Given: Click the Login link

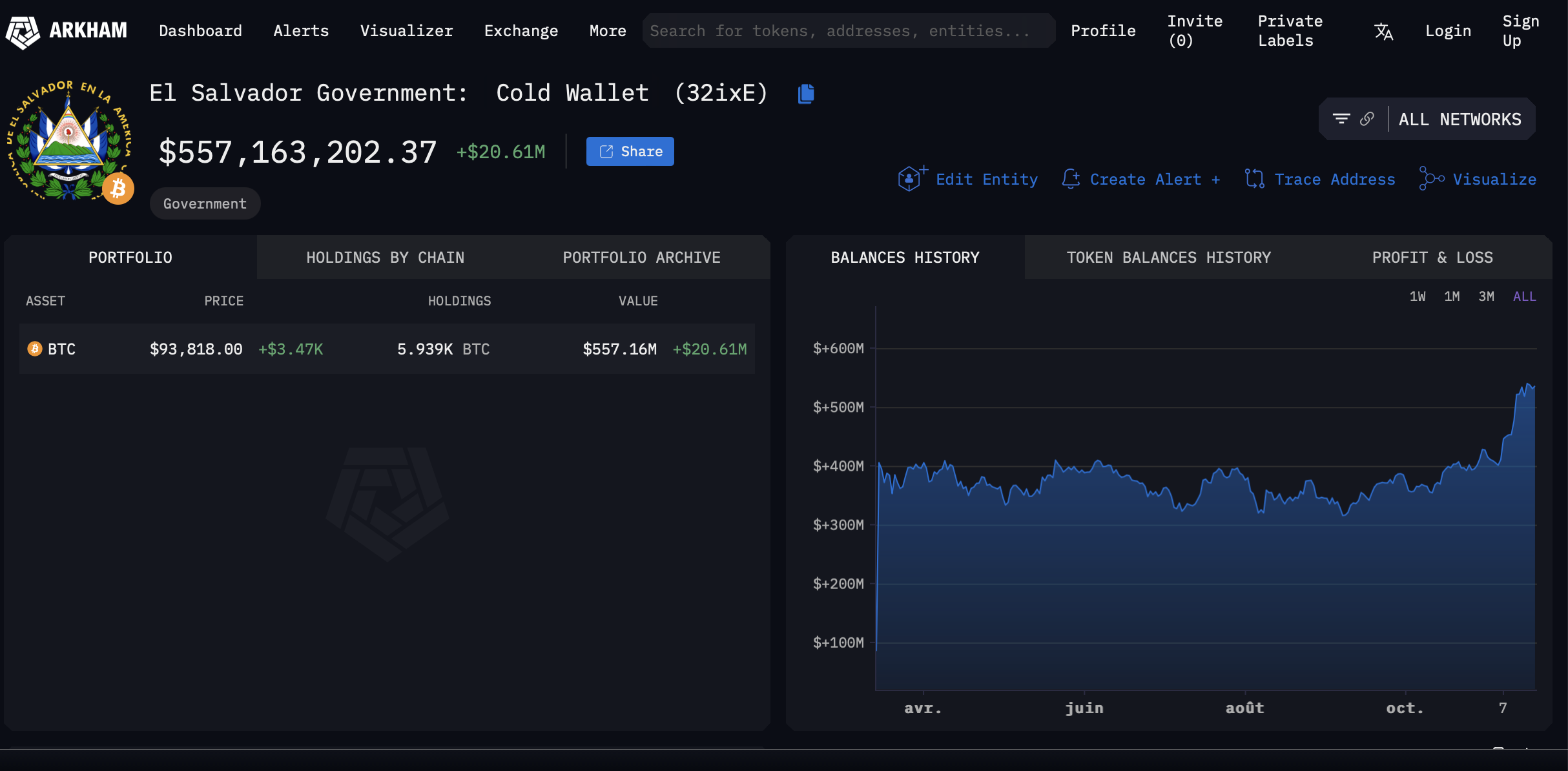Looking at the screenshot, I should (x=1448, y=31).
